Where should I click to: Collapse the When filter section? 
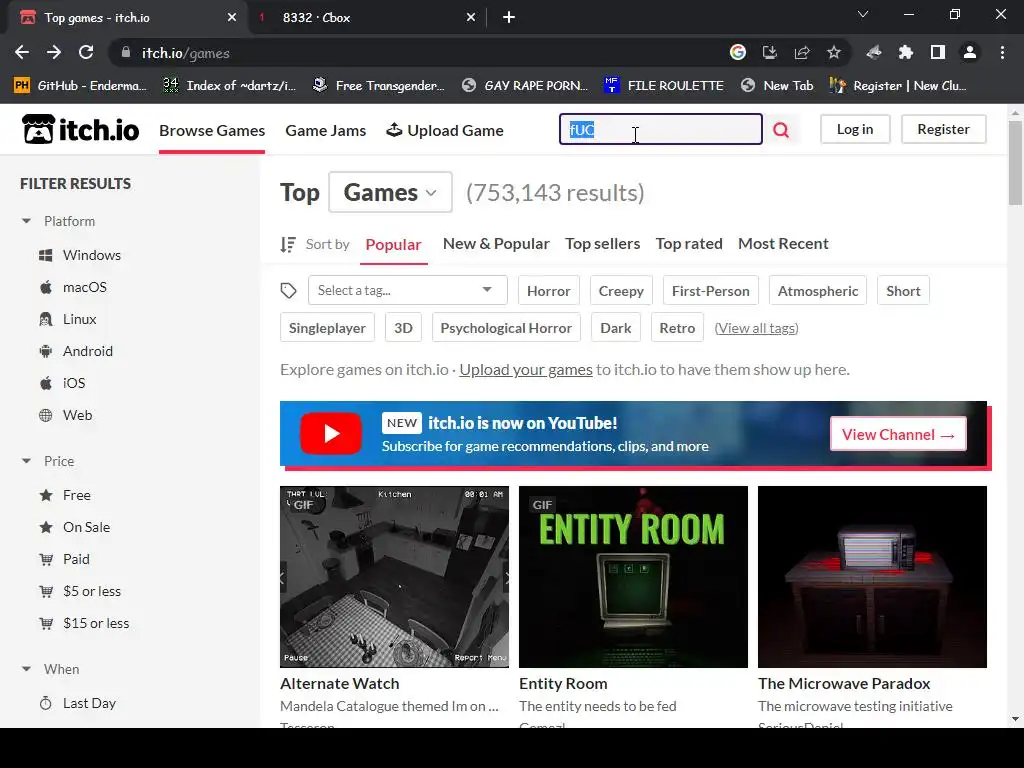50,669
